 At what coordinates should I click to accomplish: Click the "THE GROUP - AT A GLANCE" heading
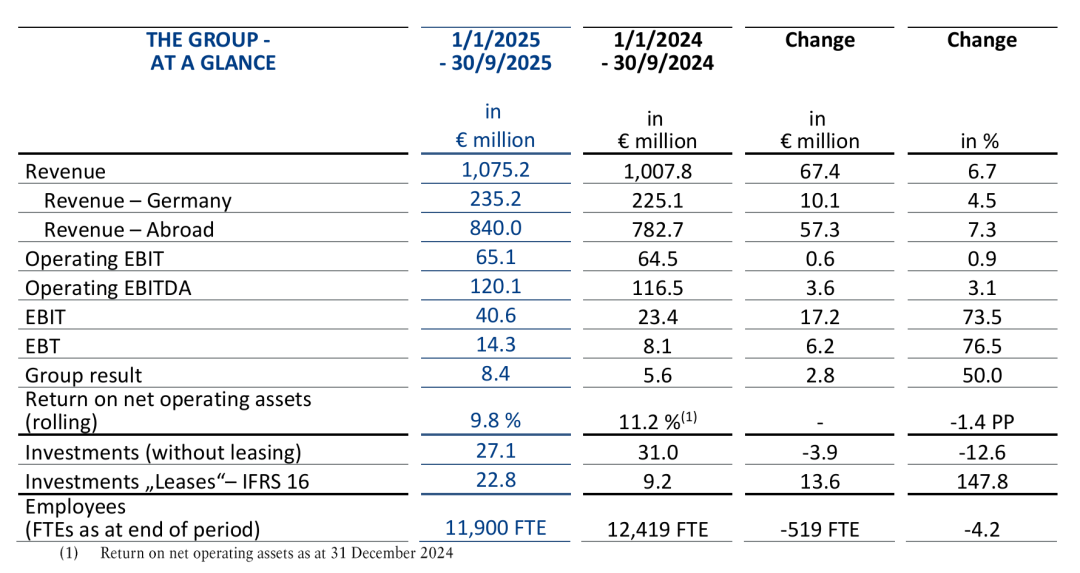tap(211, 52)
